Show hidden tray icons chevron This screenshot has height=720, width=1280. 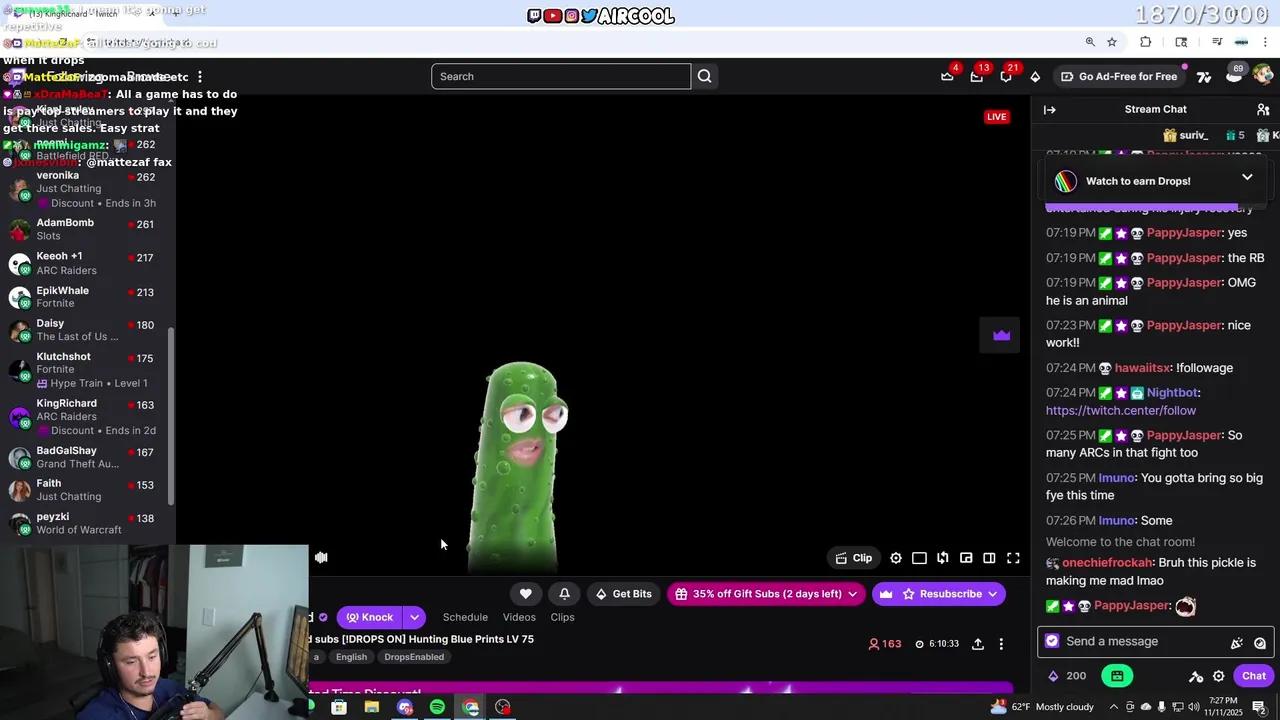click(x=1116, y=707)
